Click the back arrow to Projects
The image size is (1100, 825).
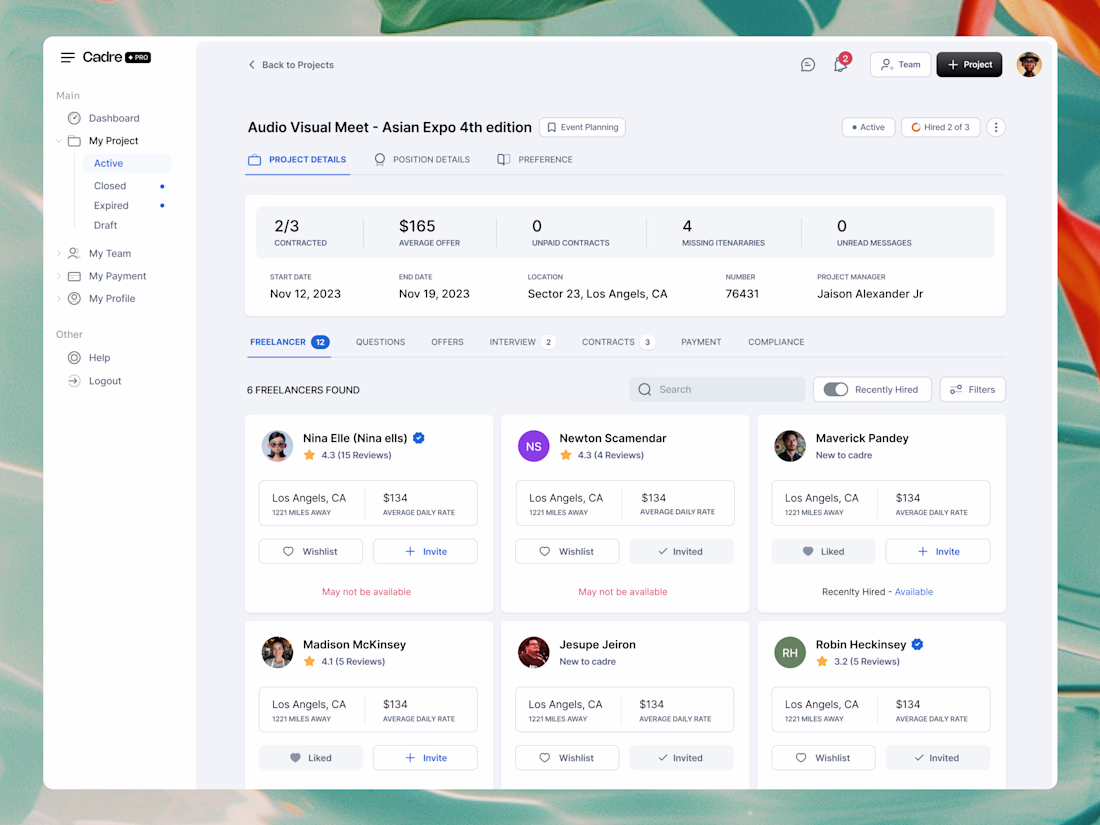(x=252, y=65)
